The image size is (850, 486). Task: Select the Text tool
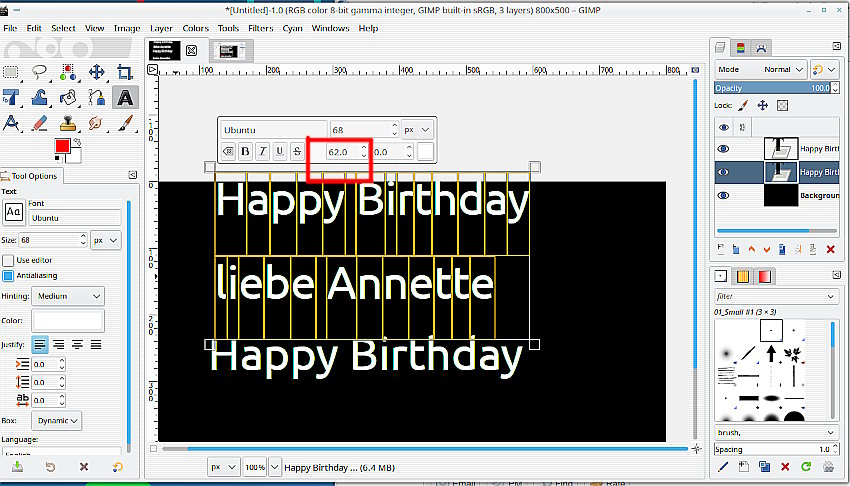pos(125,98)
